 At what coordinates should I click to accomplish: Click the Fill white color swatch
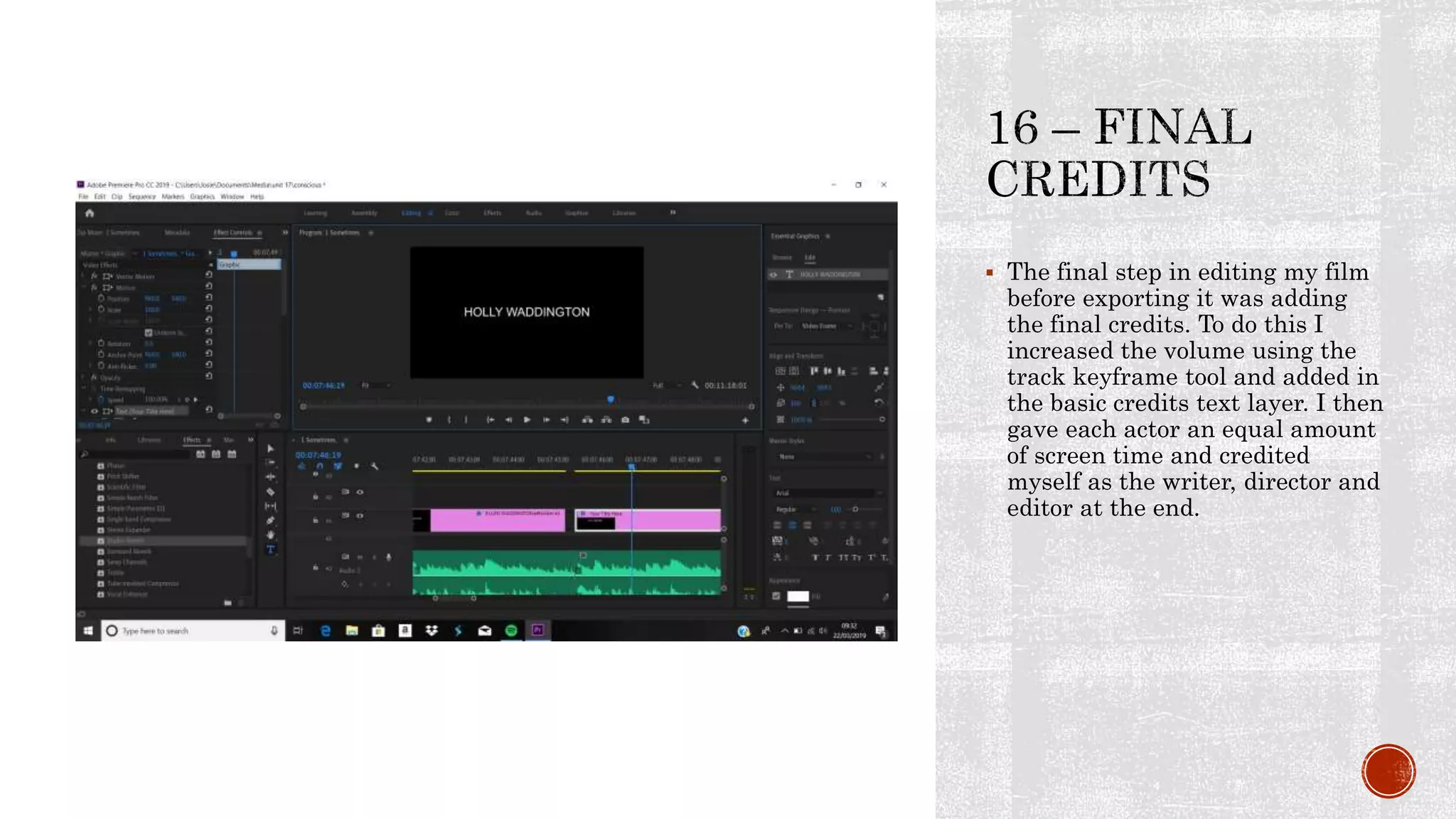[798, 596]
